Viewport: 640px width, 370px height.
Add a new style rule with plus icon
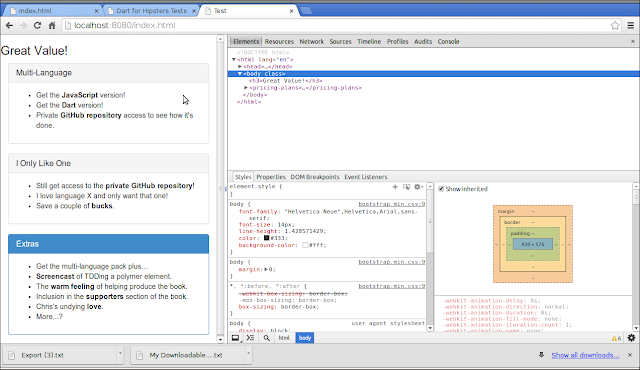395,187
